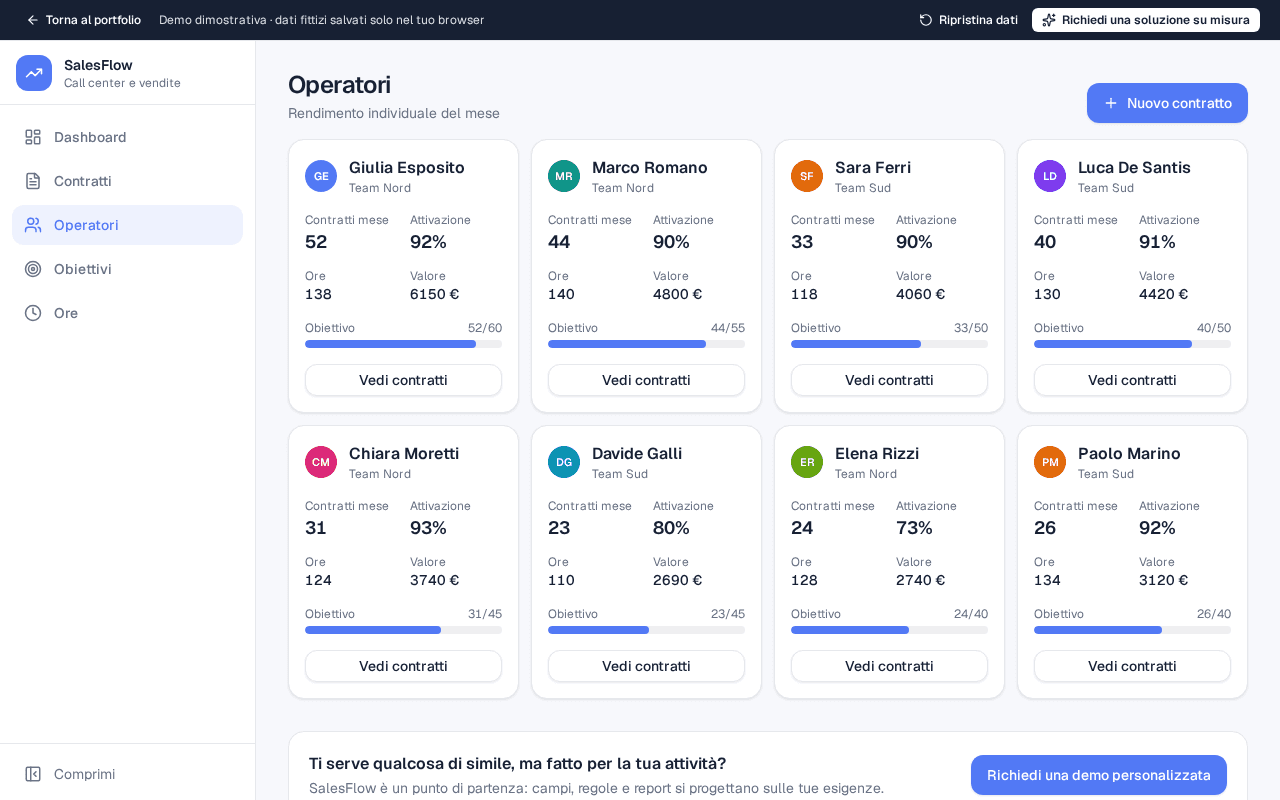Click the Ore clock icon
The width and height of the screenshot is (1280, 800).
tap(33, 313)
